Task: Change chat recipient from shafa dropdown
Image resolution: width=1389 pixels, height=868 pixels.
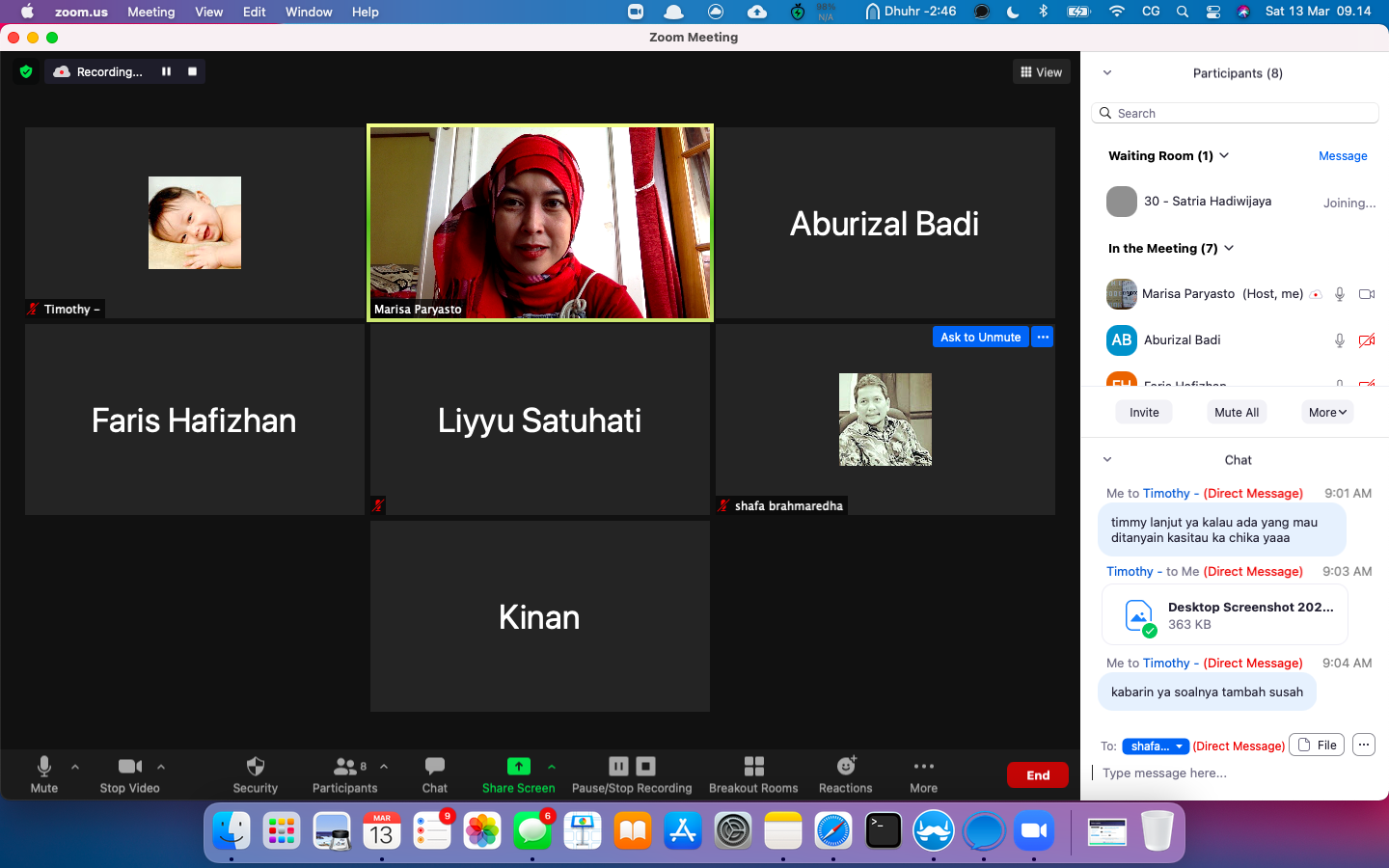Action: (1156, 746)
